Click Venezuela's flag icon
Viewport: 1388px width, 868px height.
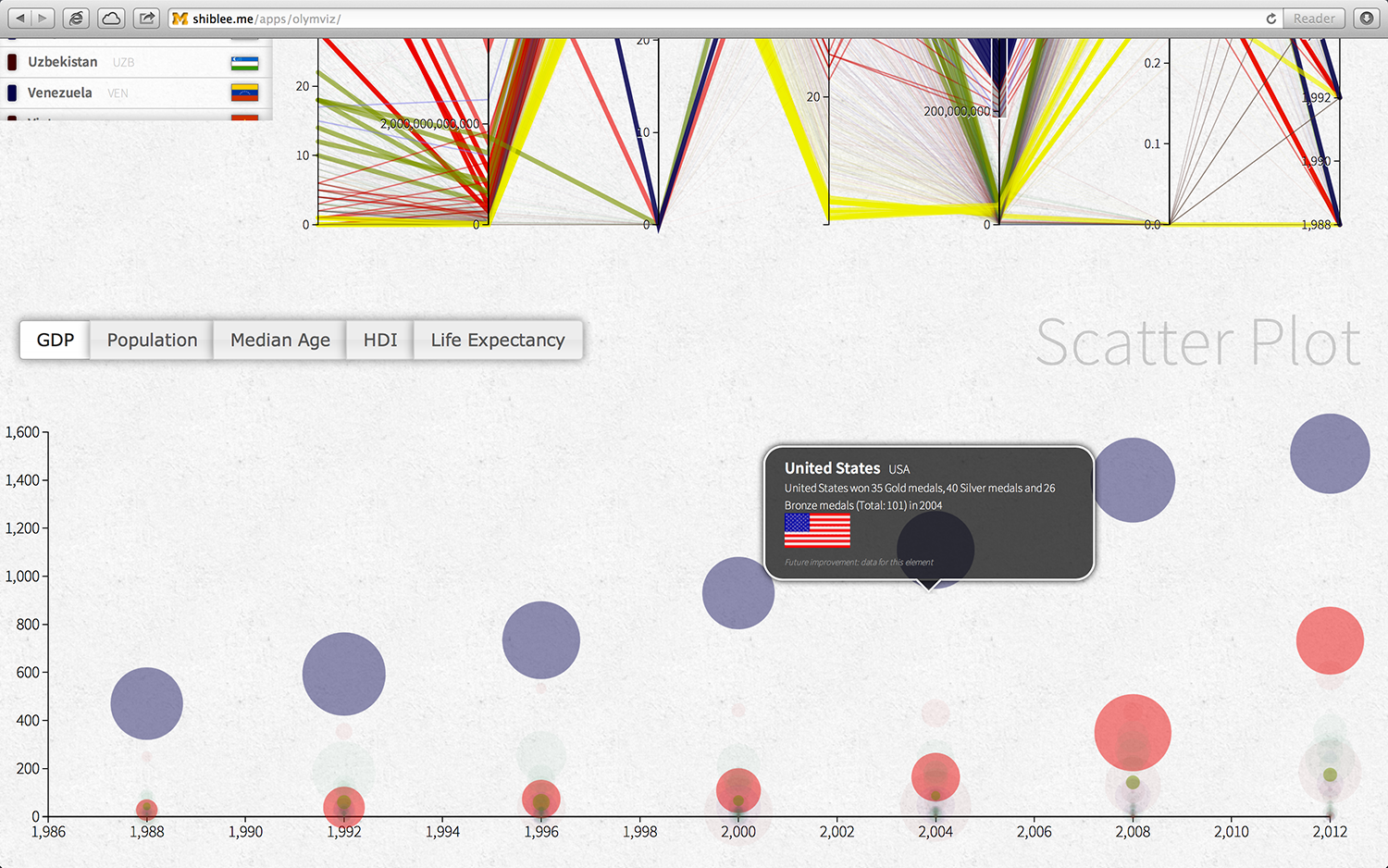[244, 92]
